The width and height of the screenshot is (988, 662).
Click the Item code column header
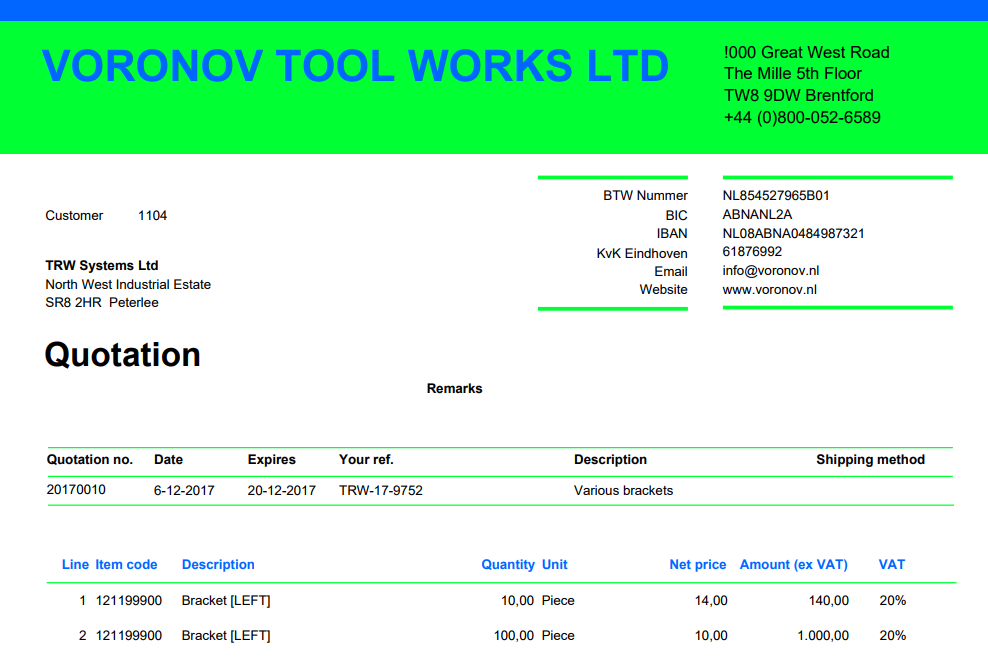[x=126, y=565]
